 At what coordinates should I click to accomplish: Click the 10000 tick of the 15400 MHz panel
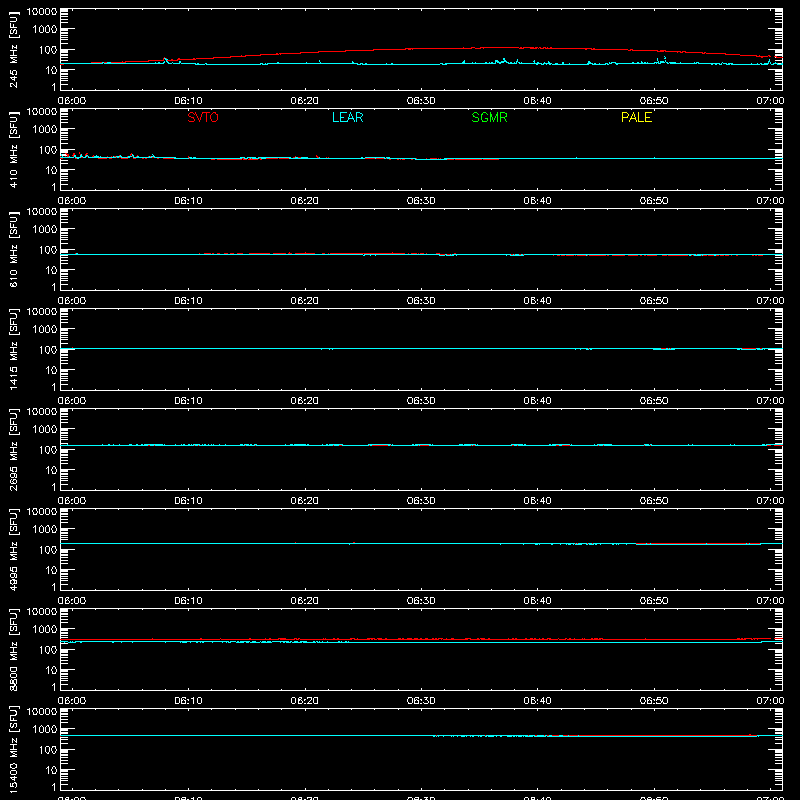(x=42, y=712)
